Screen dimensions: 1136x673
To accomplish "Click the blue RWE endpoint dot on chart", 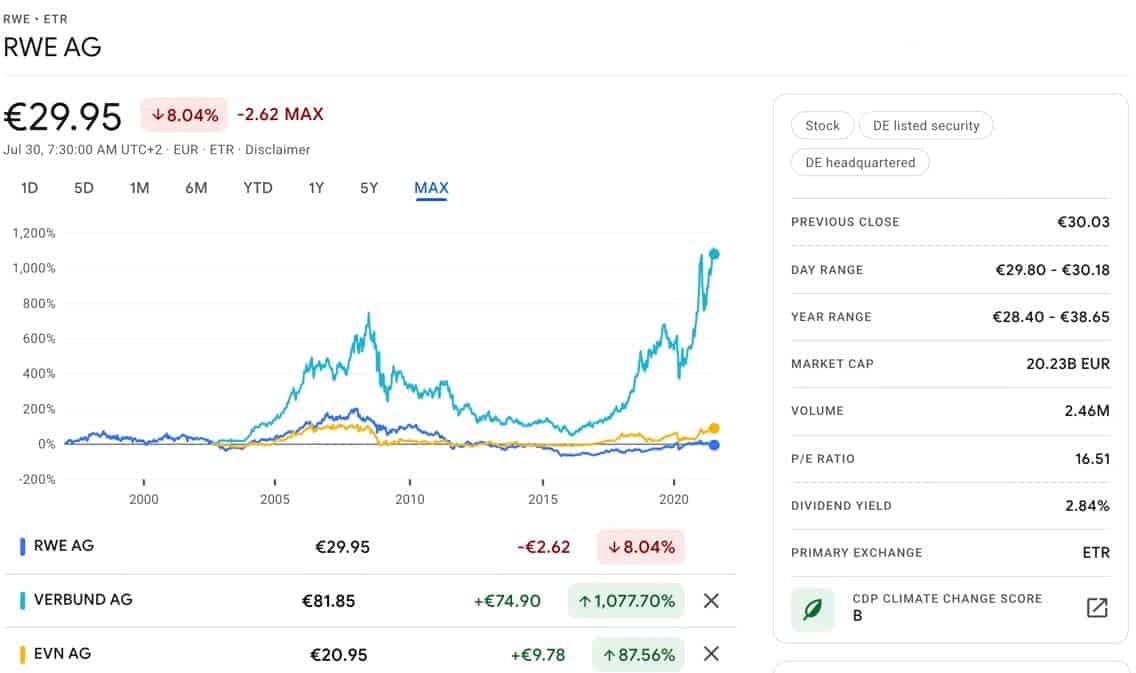I will (x=714, y=445).
